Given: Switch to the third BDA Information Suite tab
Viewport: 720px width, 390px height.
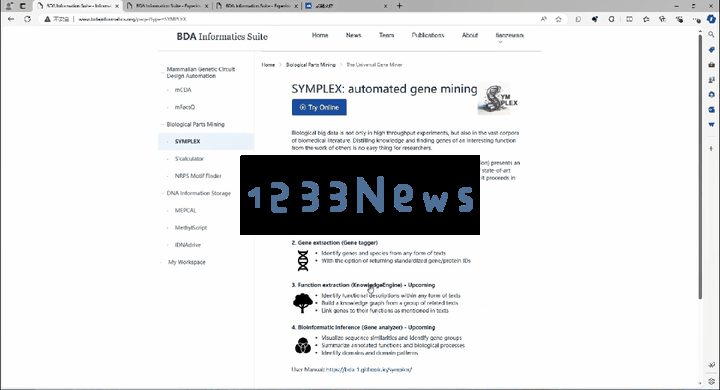Looking at the screenshot, I should pyautogui.click(x=257, y=6).
